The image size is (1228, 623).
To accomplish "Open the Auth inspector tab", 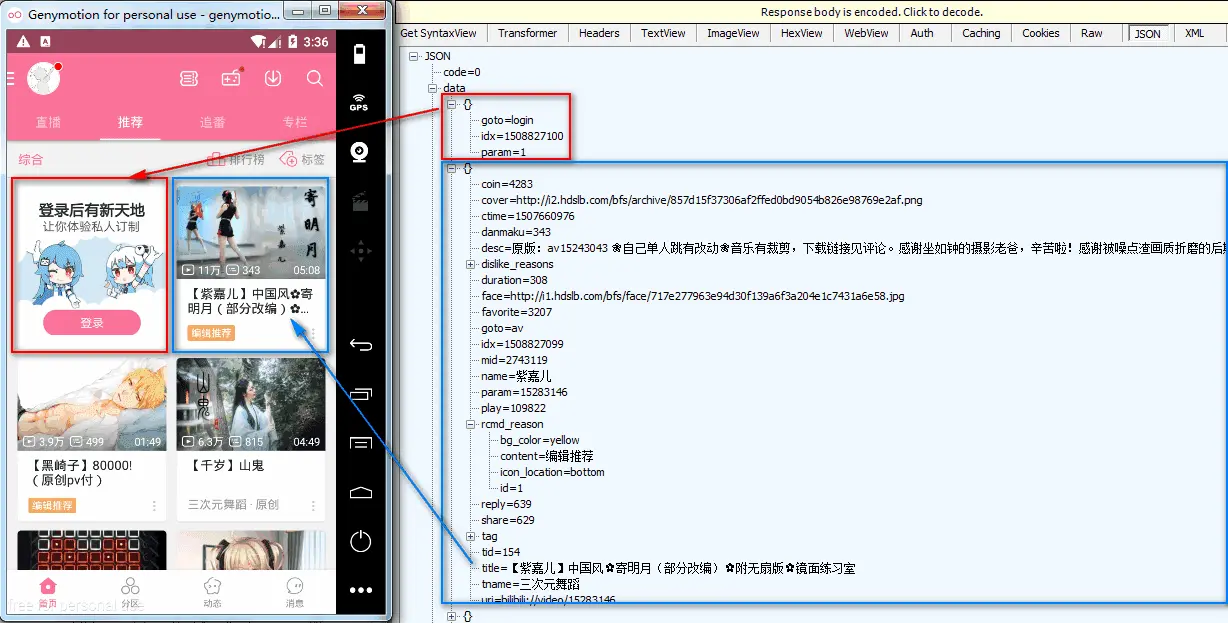I will click(922, 33).
